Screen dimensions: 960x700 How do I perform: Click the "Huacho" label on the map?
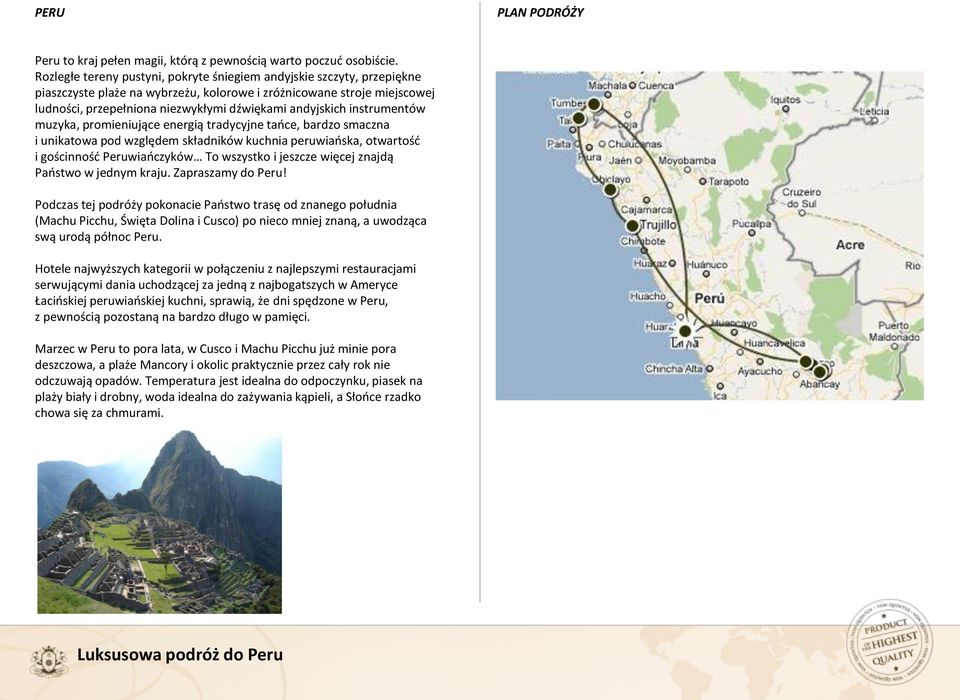648,296
